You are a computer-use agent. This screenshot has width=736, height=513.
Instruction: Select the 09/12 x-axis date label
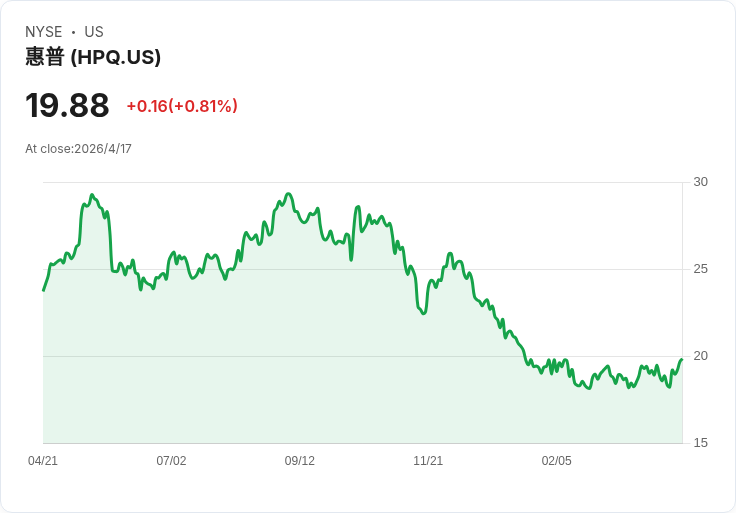pyautogui.click(x=300, y=461)
